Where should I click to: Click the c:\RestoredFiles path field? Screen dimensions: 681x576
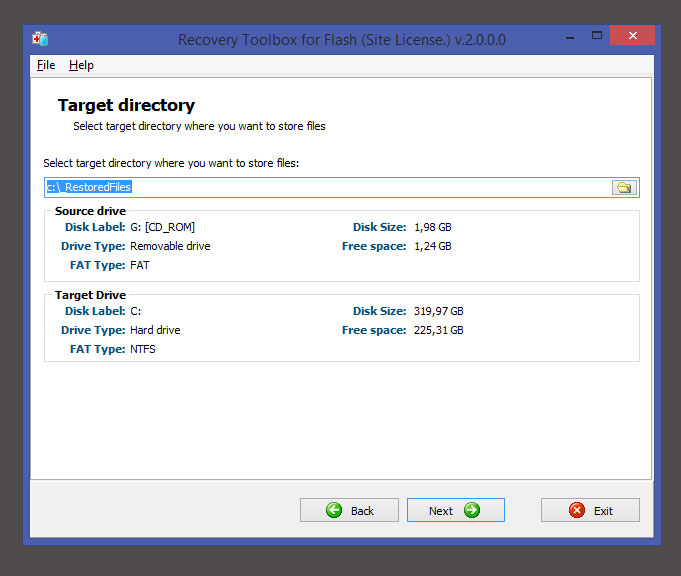tap(320, 187)
